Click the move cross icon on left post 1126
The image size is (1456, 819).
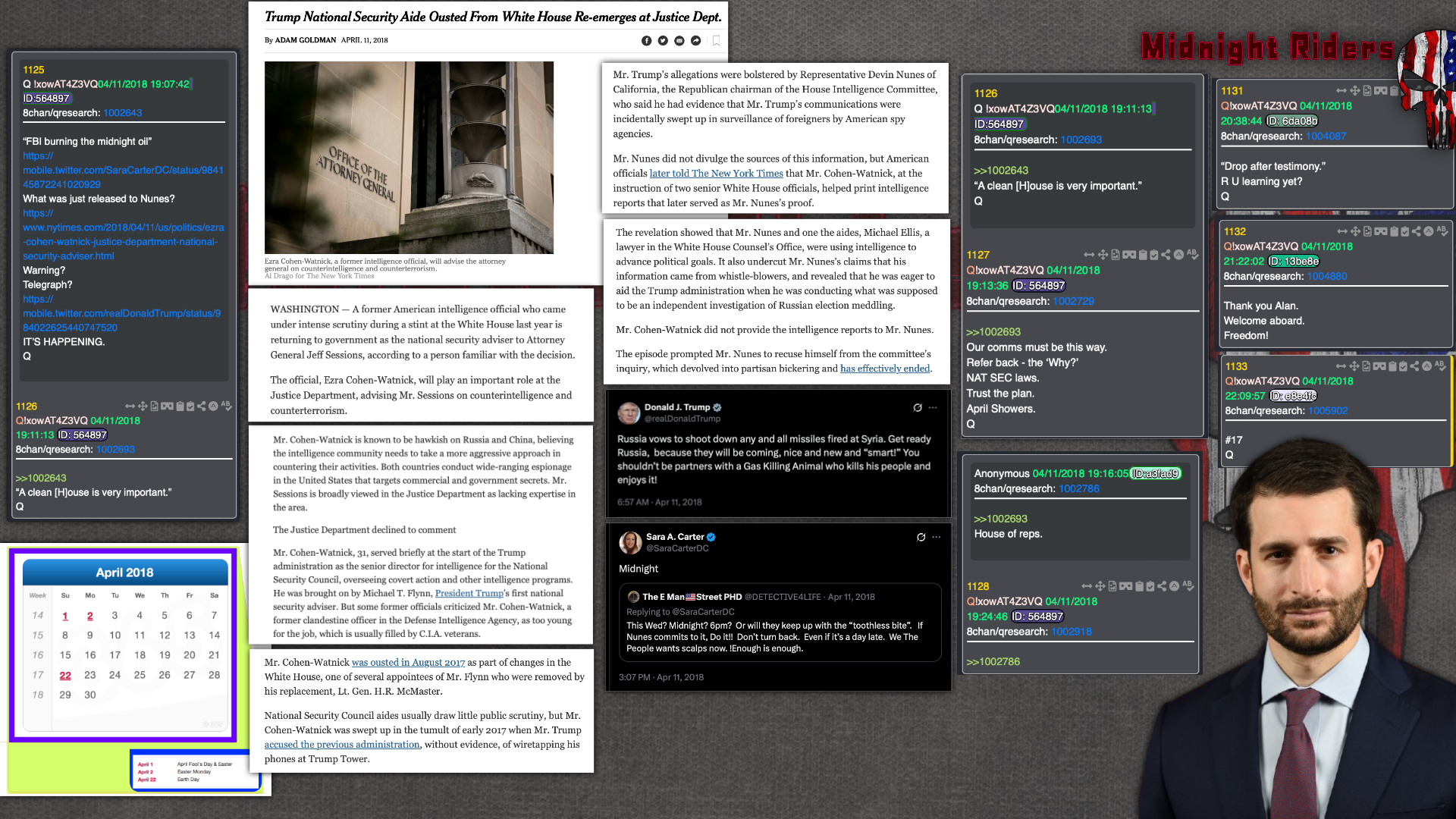click(143, 406)
